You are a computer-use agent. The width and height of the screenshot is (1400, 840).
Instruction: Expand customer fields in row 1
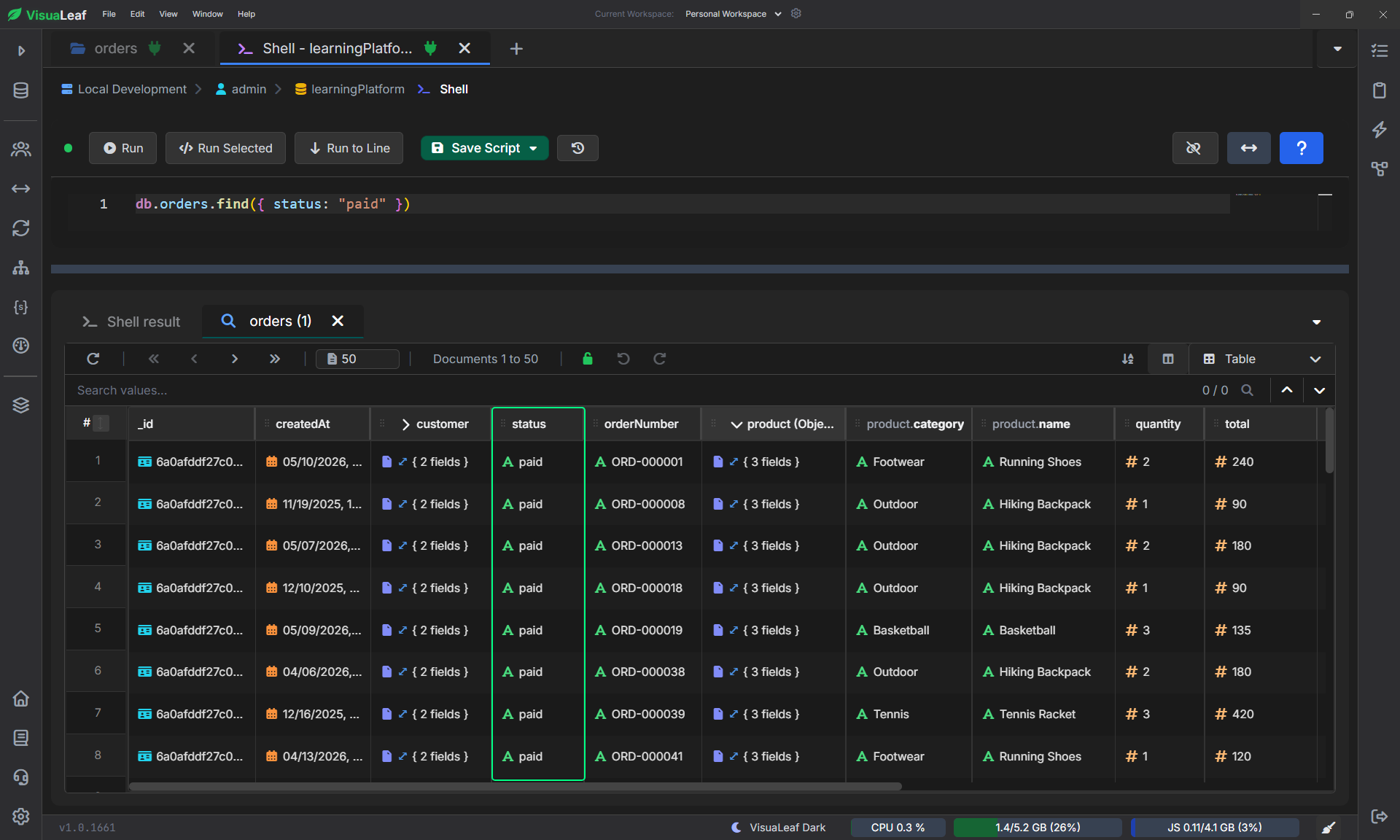tap(402, 462)
